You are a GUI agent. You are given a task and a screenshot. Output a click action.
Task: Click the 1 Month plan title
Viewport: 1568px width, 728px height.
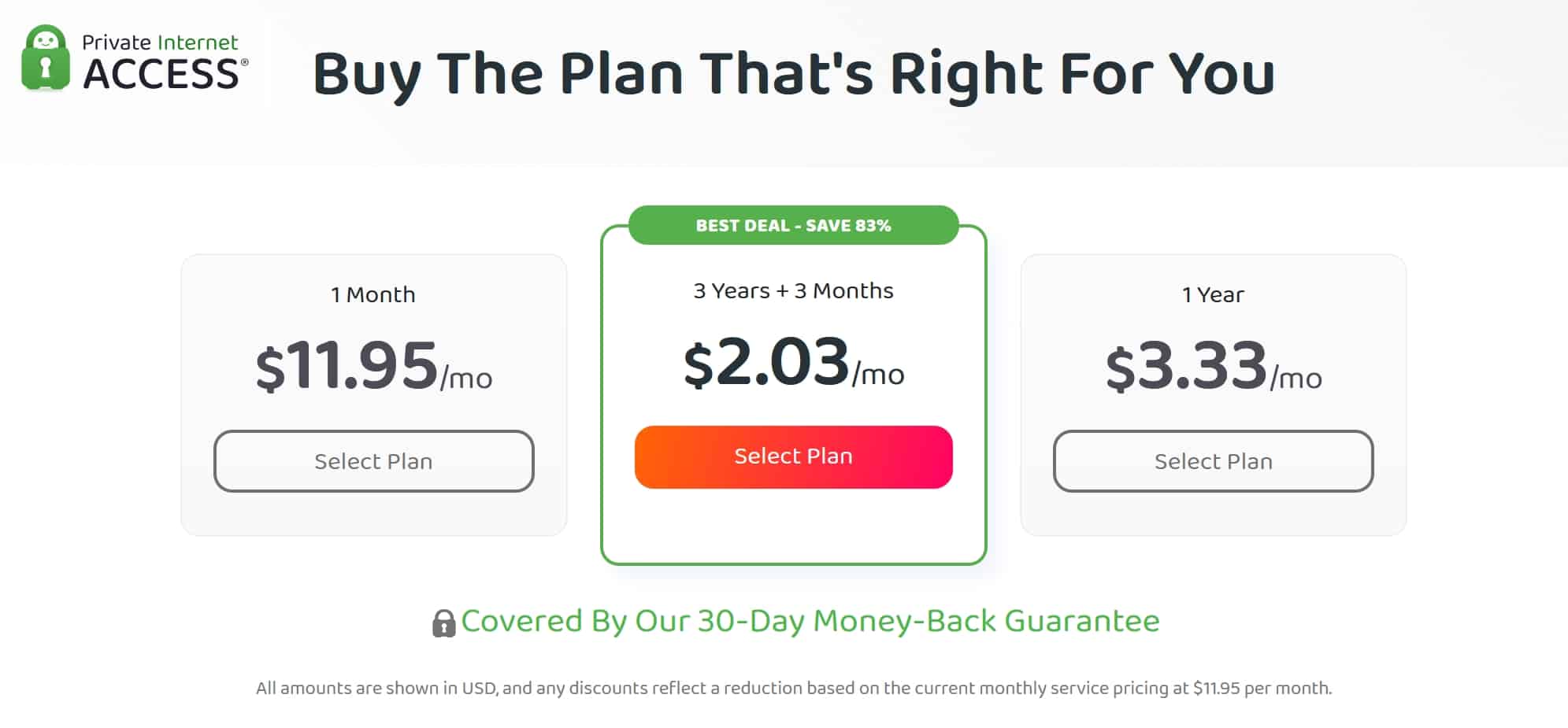pos(373,294)
